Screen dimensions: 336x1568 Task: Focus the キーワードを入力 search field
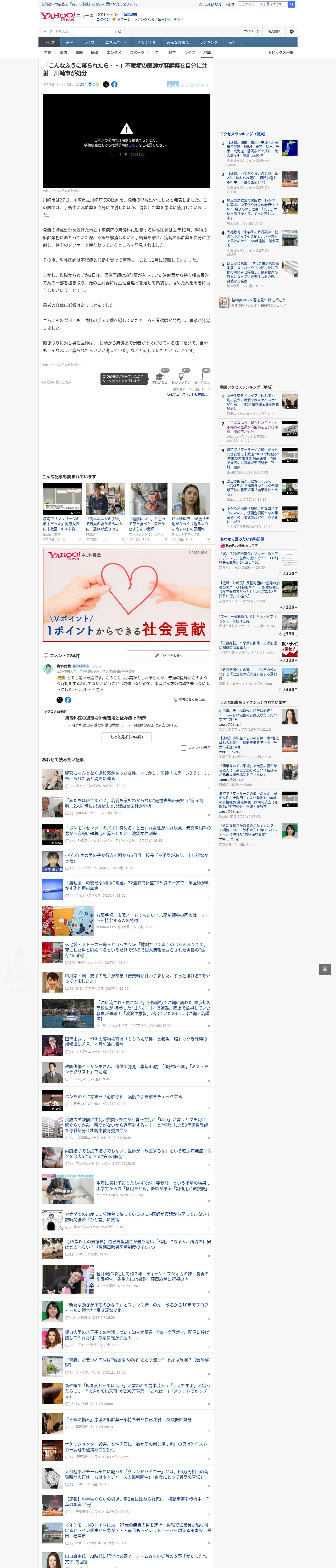click(79, 32)
